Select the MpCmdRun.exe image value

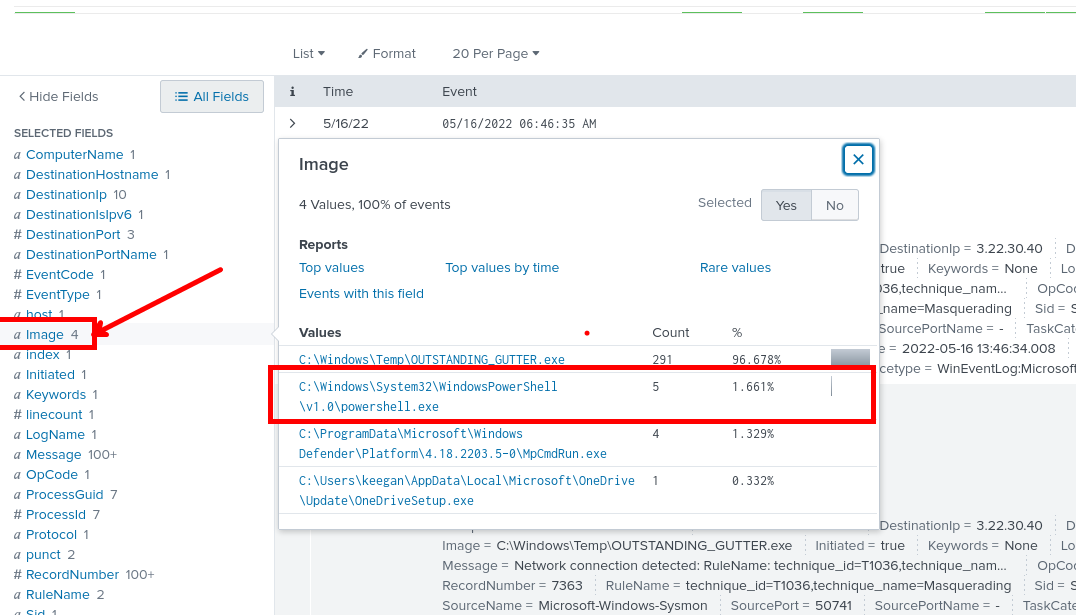click(x=452, y=444)
